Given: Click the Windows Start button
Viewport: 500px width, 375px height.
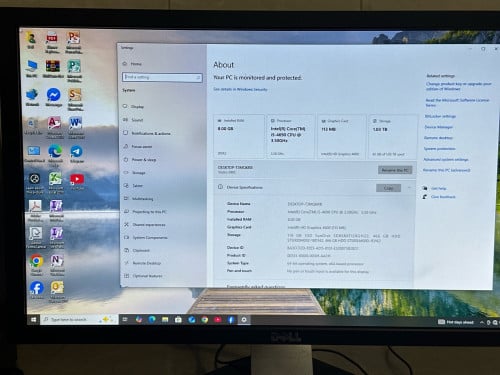Looking at the screenshot, I should tap(34, 319).
